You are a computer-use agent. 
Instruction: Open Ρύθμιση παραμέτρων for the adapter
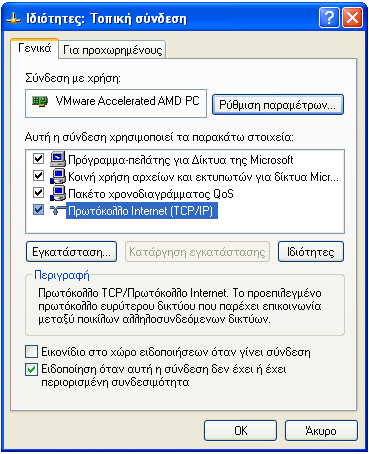pos(278,105)
